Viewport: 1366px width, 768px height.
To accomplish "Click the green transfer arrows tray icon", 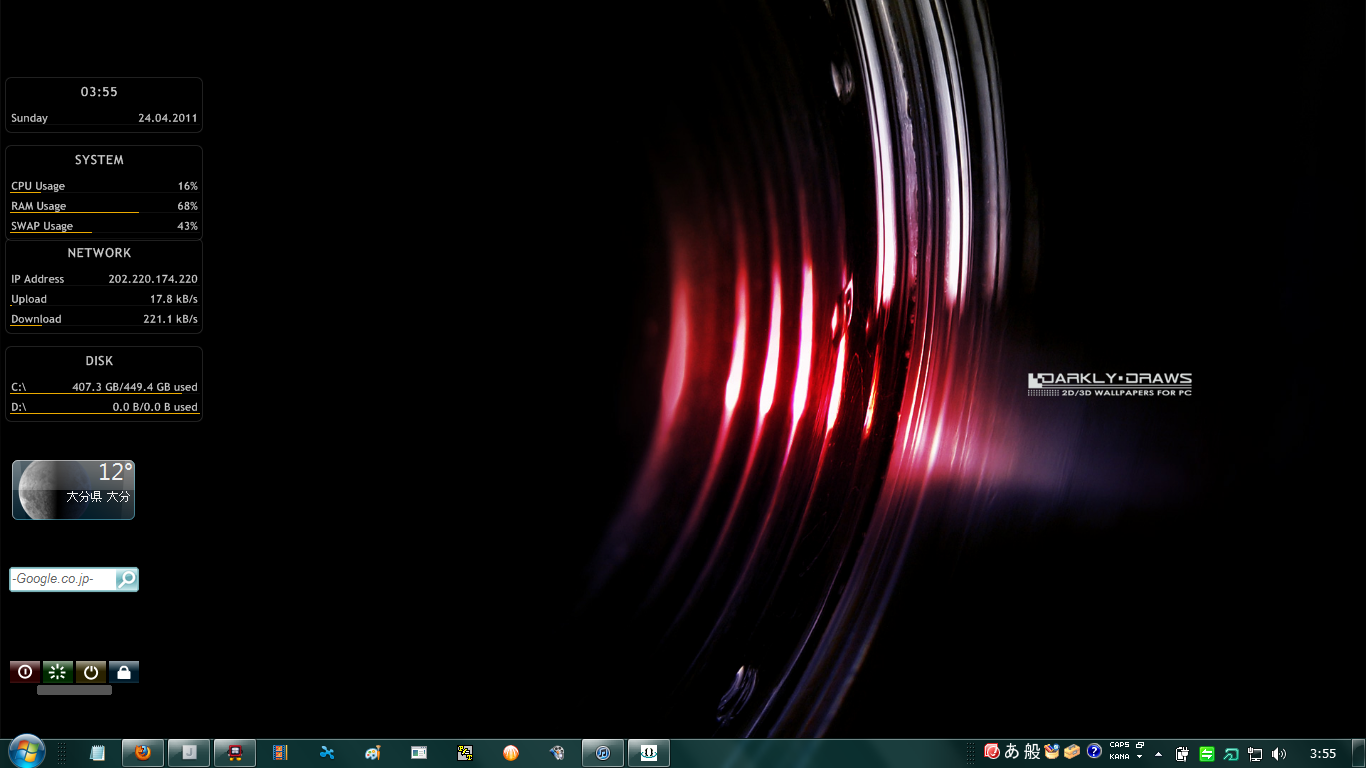I will [1207, 754].
